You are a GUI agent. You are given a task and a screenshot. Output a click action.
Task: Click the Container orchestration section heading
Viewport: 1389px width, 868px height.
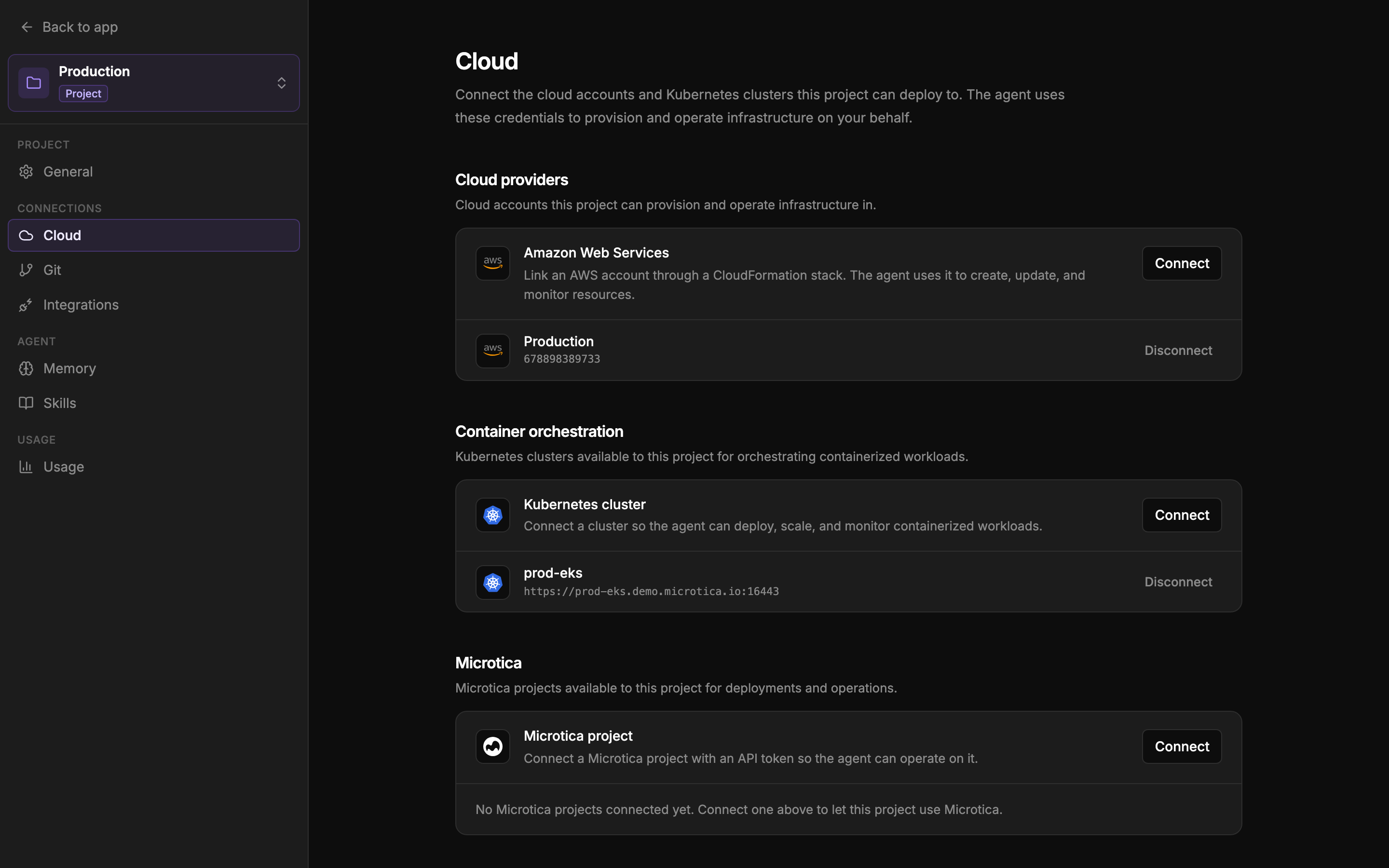(539, 431)
